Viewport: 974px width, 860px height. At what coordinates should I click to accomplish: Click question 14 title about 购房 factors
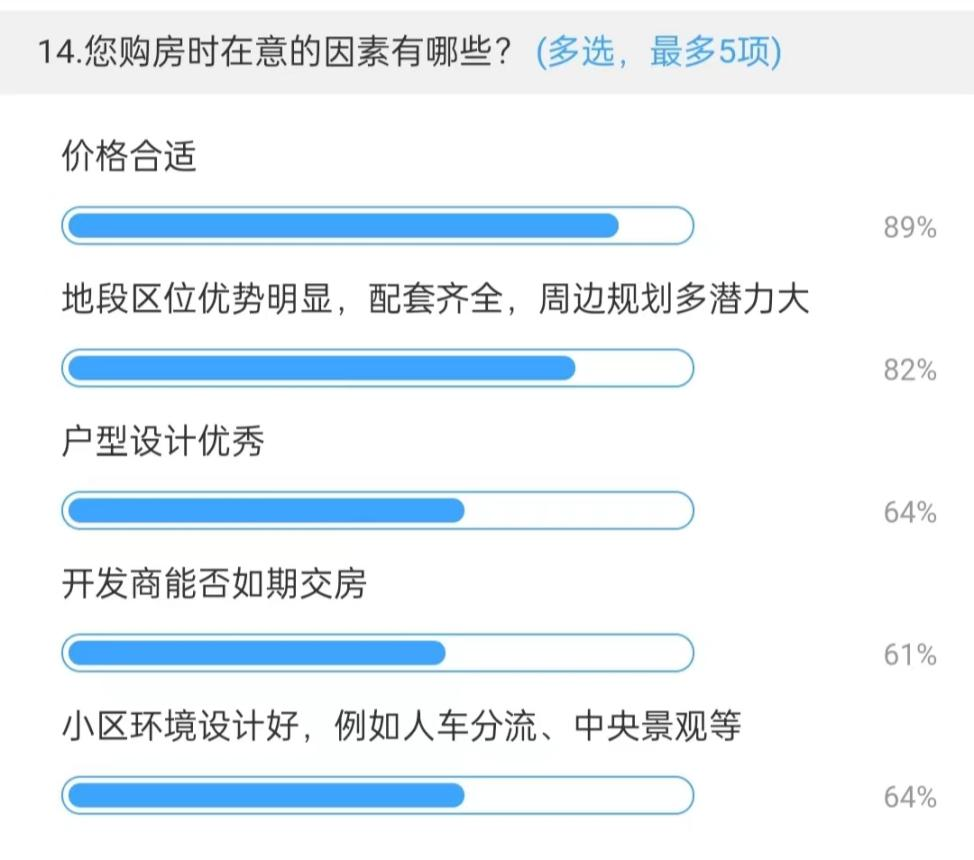(x=285, y=54)
